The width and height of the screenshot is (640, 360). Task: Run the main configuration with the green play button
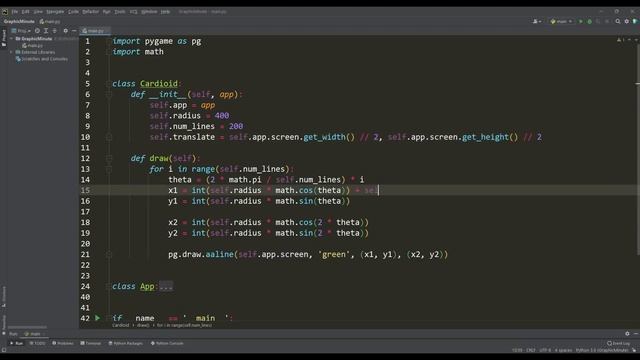click(581, 21)
